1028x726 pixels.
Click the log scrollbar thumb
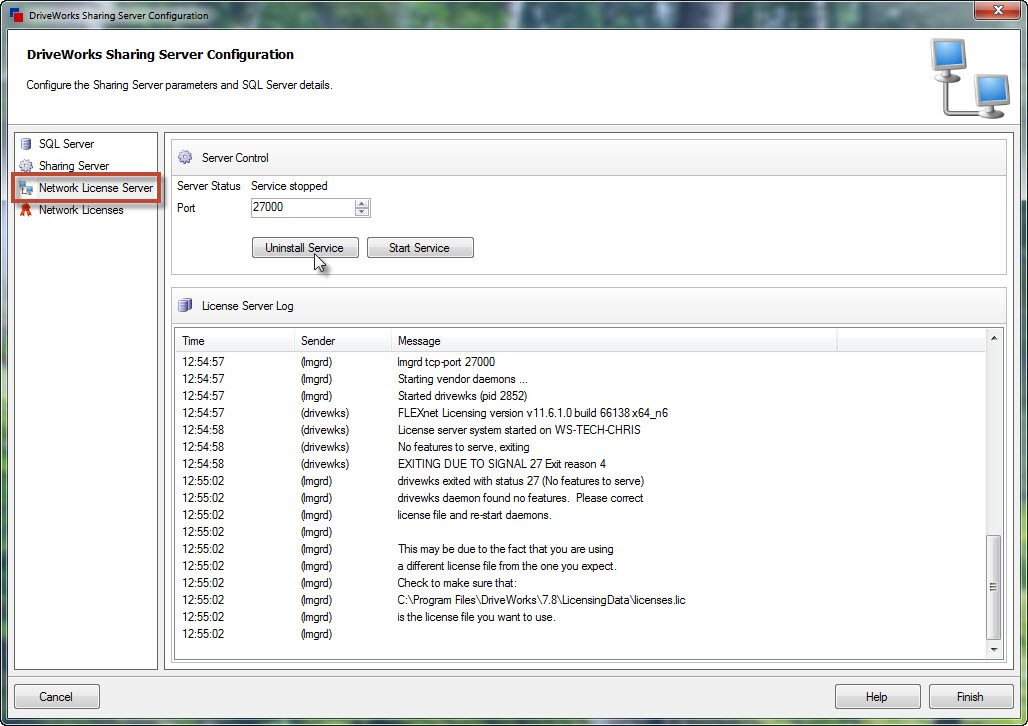994,587
